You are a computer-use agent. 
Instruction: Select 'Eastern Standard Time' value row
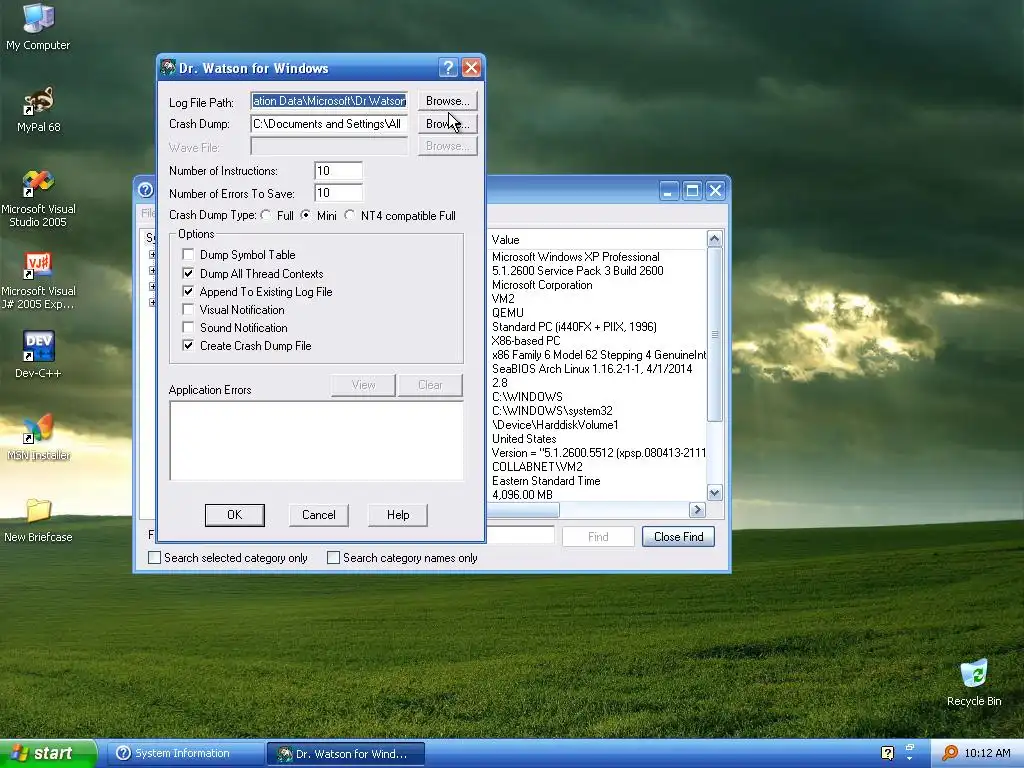(546, 481)
